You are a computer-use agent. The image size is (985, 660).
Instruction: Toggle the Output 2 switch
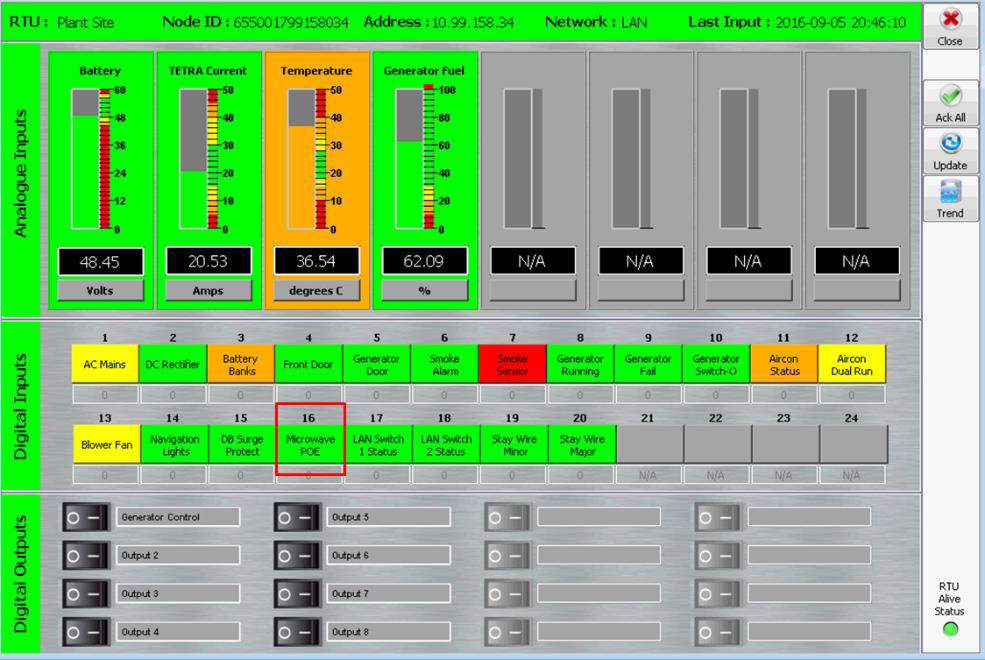[x=87, y=555]
